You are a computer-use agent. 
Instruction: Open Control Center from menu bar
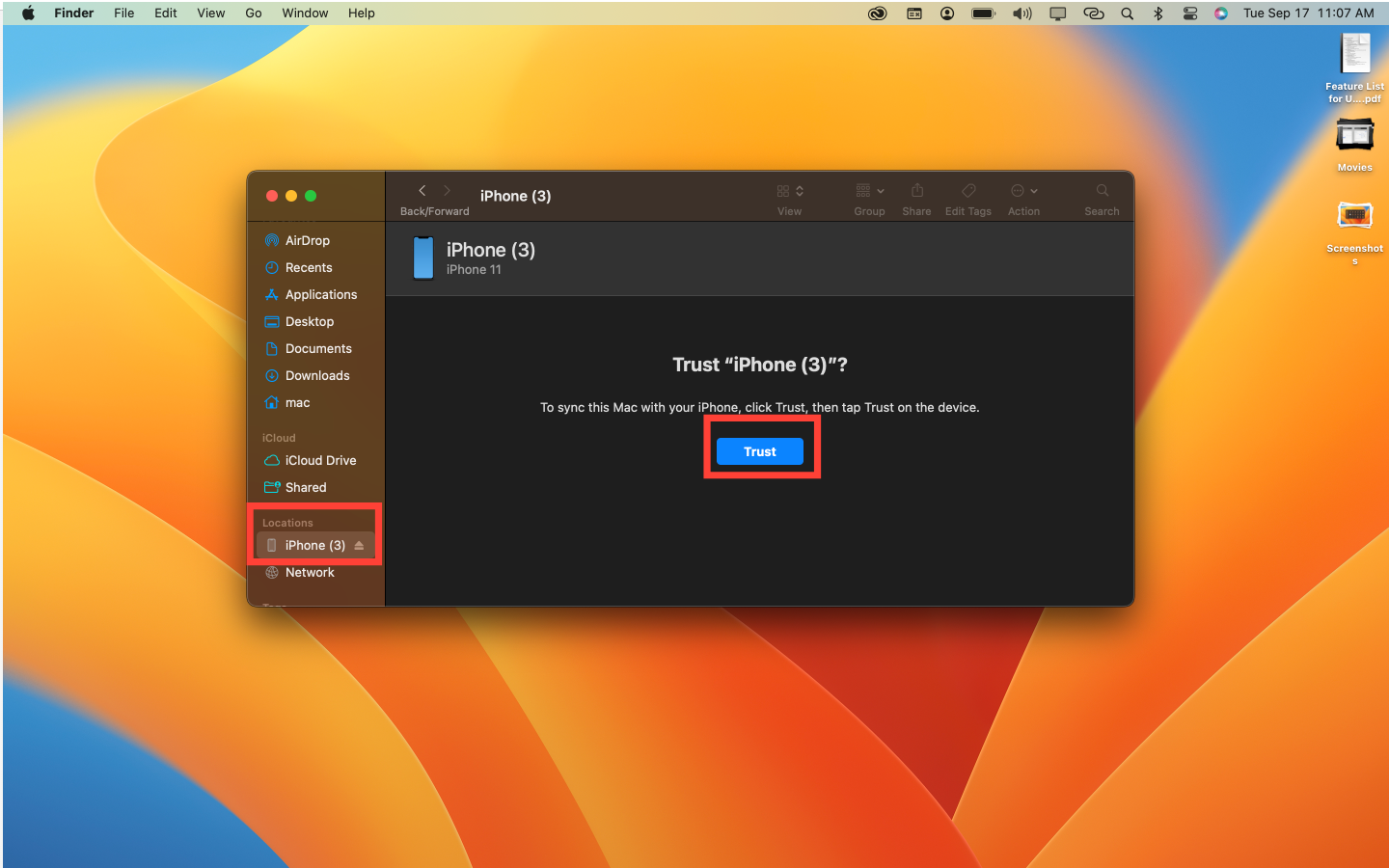point(1190,14)
